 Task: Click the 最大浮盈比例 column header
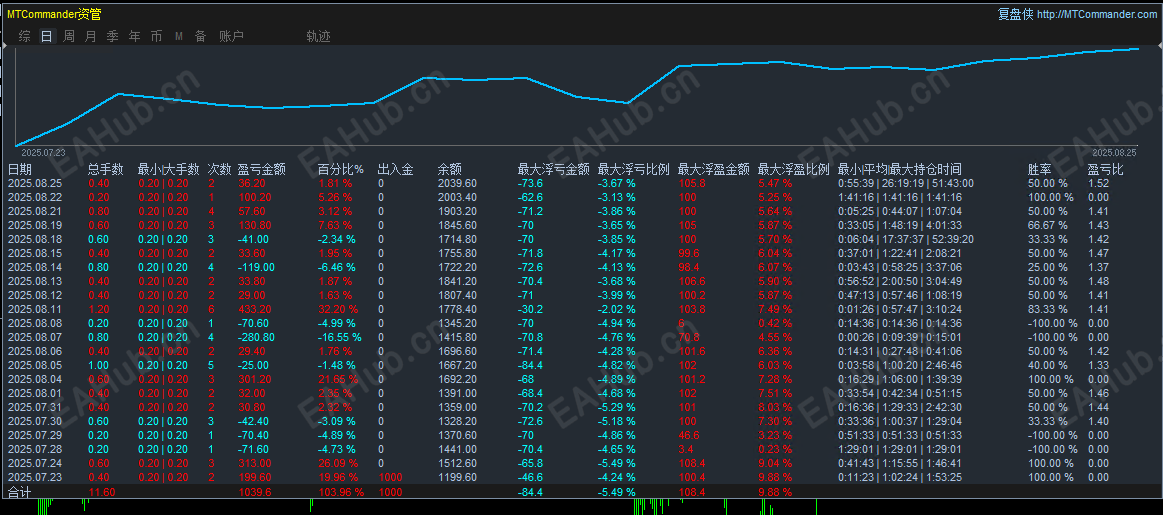tap(794, 169)
